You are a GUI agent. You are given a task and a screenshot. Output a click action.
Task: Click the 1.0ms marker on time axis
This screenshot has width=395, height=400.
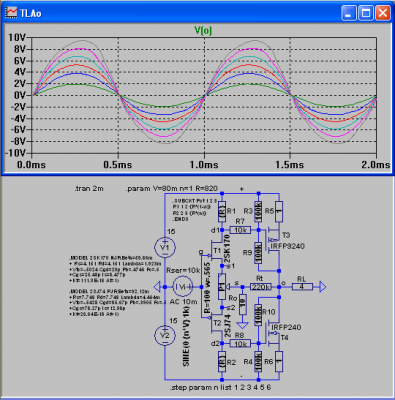coord(204,165)
